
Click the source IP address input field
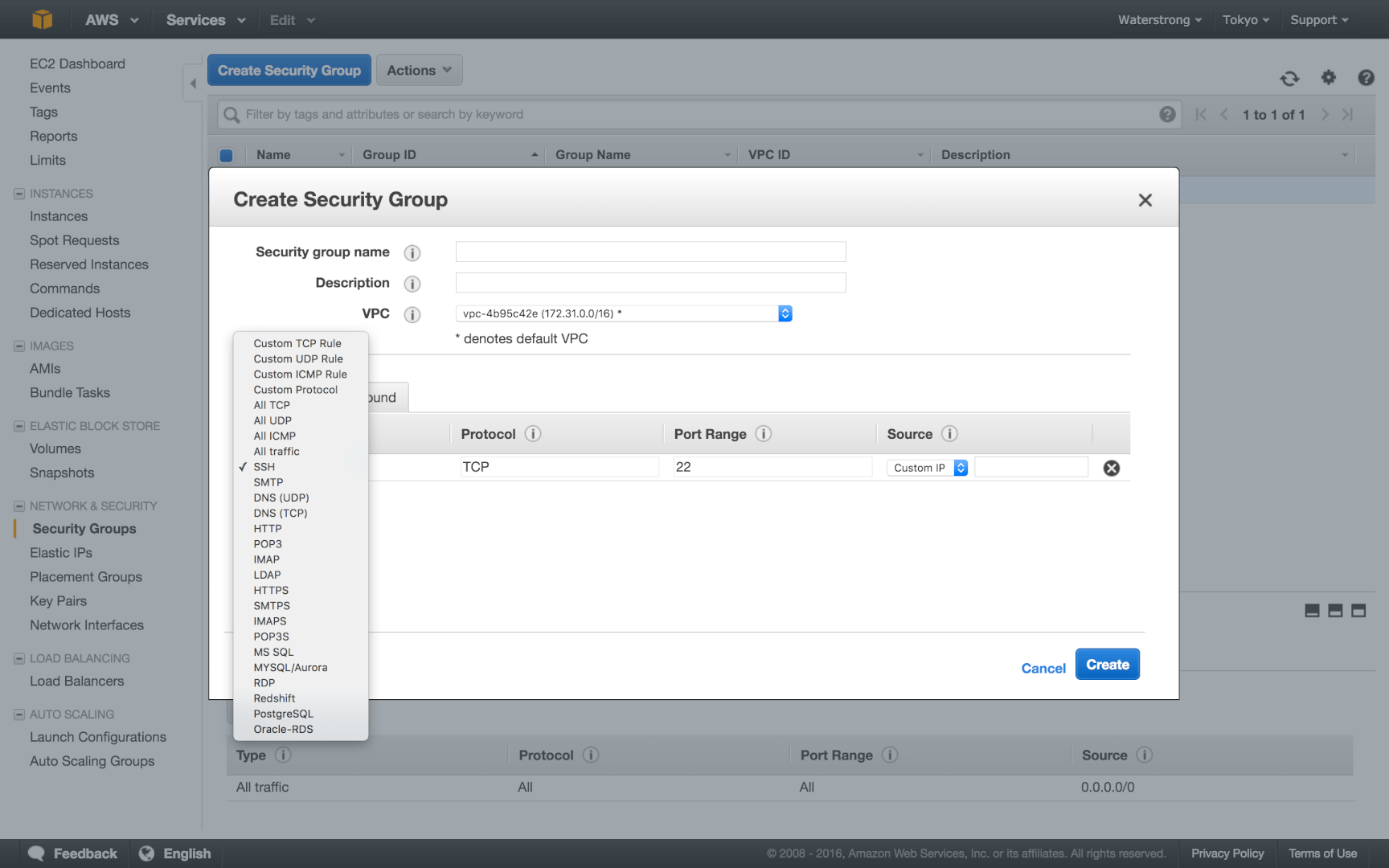pyautogui.click(x=1031, y=467)
